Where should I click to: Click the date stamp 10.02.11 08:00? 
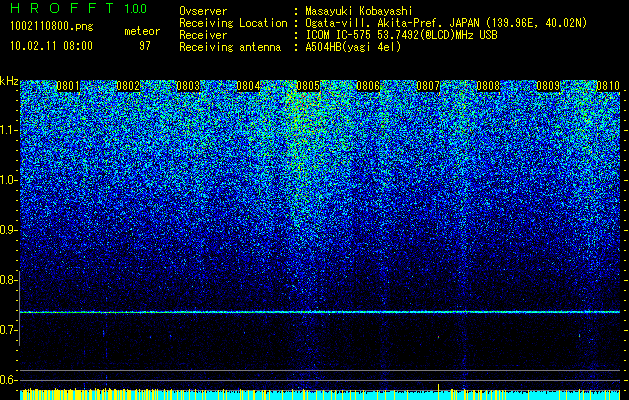click(51, 45)
